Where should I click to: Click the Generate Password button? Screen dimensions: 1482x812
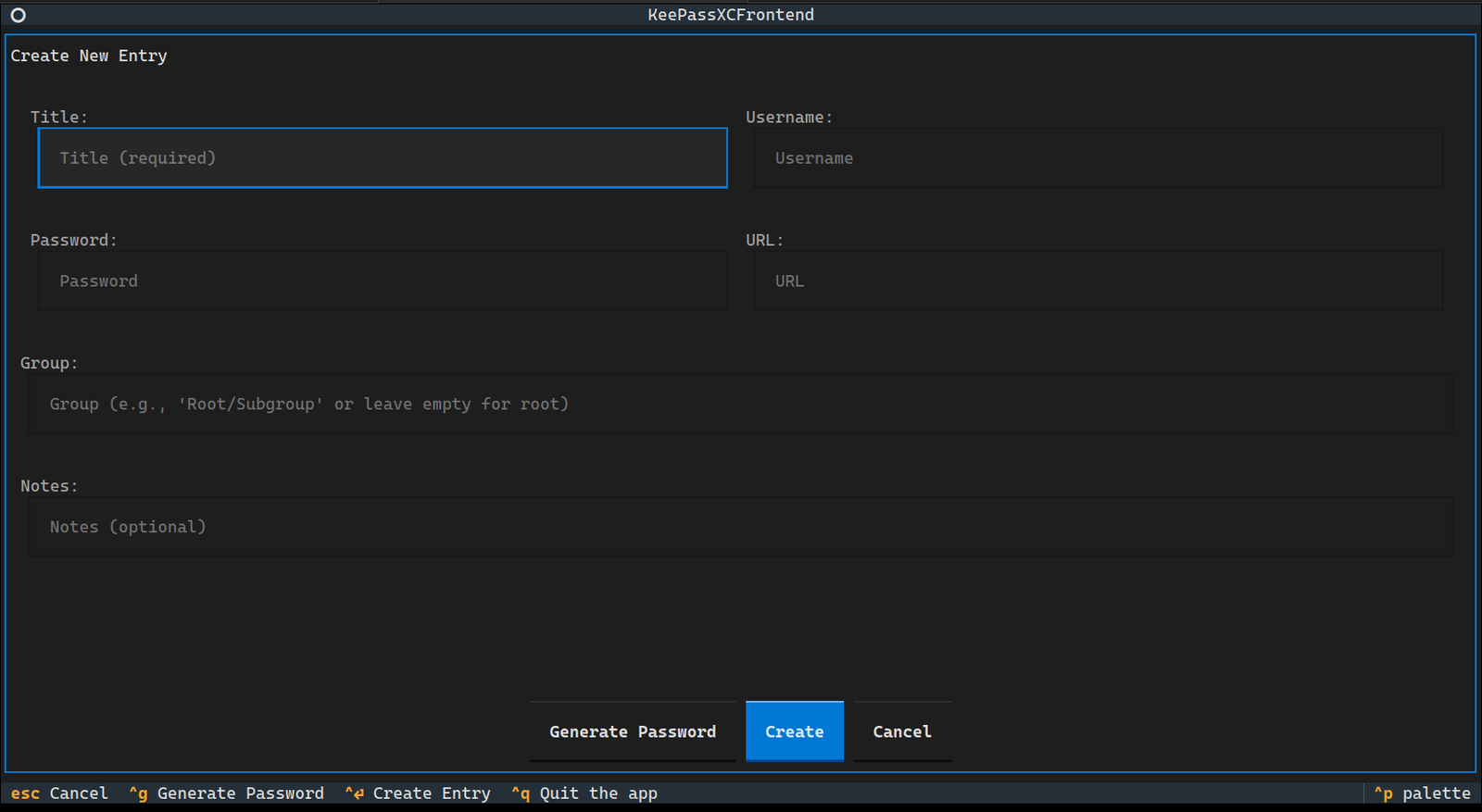633,731
